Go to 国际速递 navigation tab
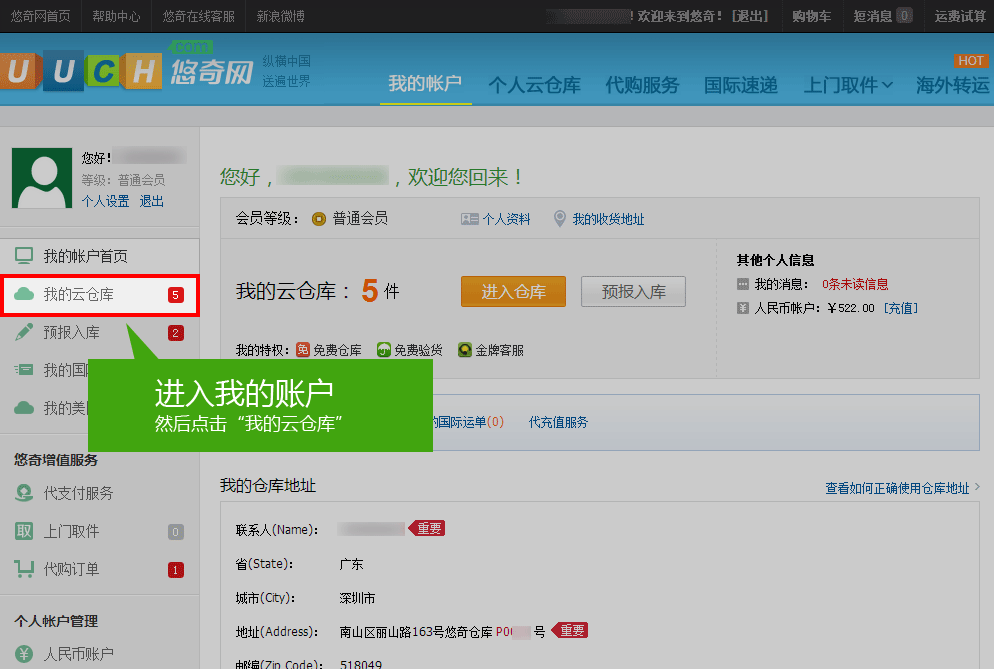The height and width of the screenshot is (669, 994). pyautogui.click(x=740, y=85)
